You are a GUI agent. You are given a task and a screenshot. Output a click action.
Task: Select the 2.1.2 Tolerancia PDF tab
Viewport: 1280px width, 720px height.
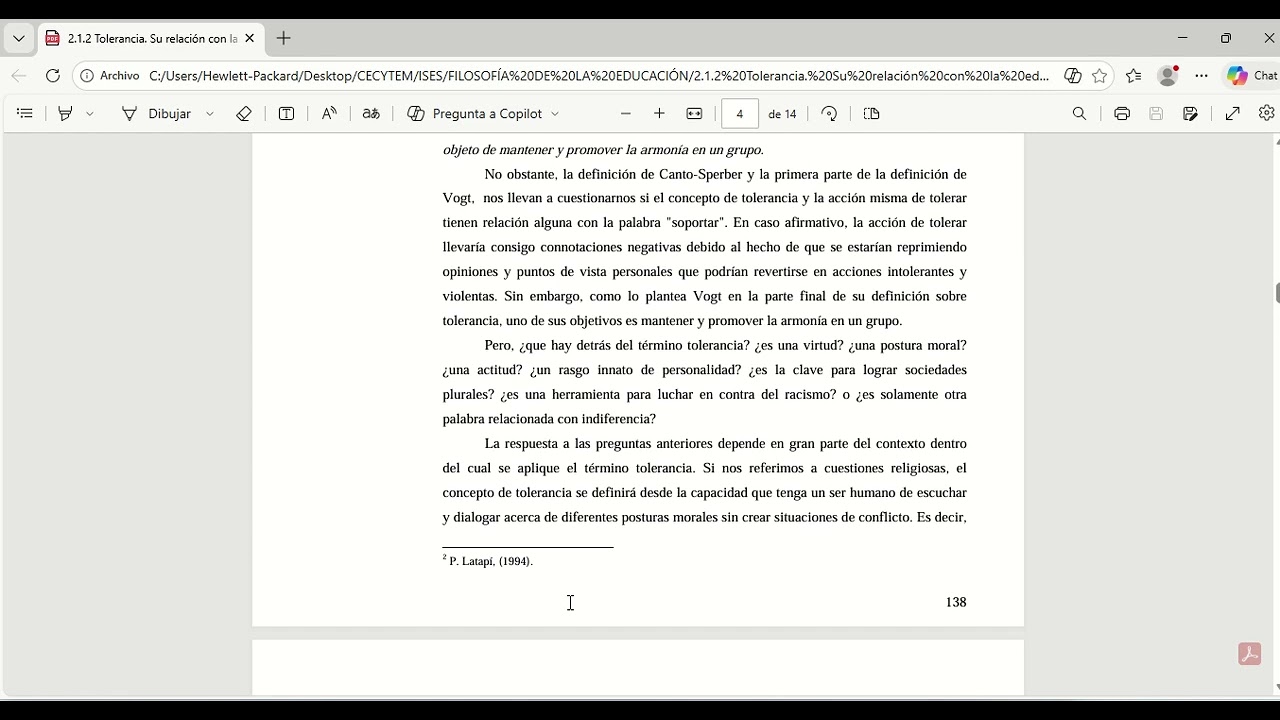(x=150, y=39)
